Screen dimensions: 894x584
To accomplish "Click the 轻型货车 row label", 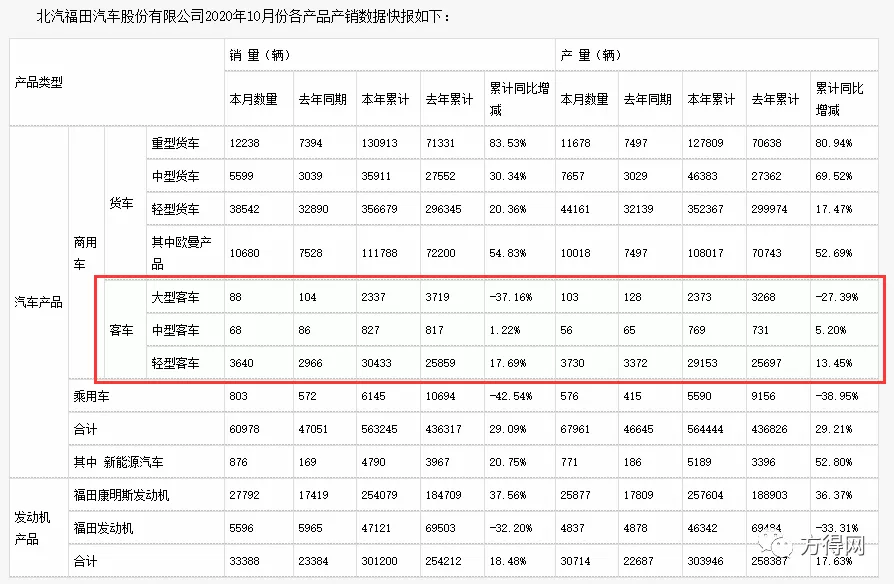I will click(176, 209).
